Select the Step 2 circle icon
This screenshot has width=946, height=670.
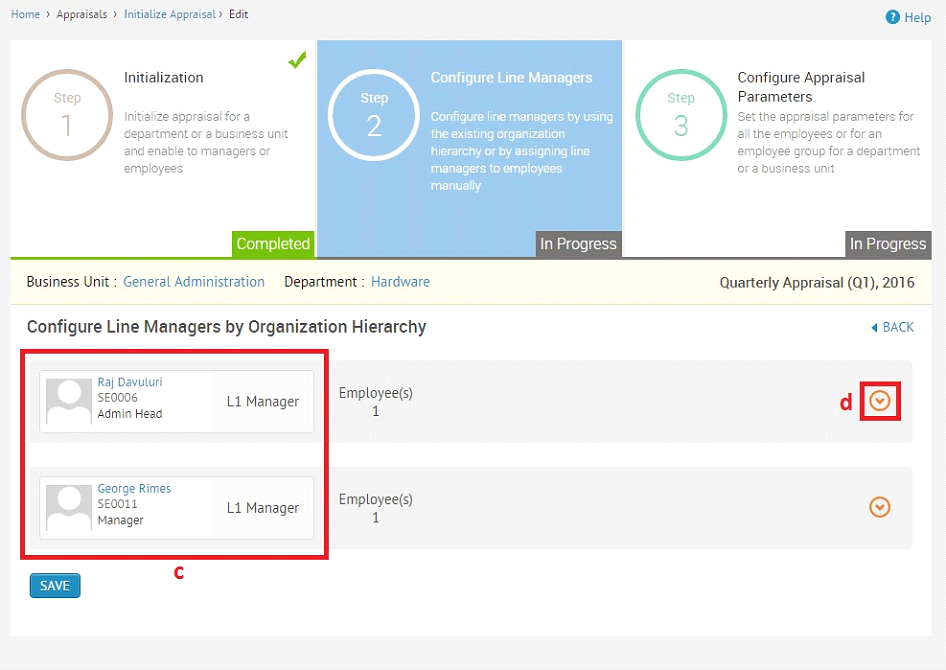tap(374, 115)
